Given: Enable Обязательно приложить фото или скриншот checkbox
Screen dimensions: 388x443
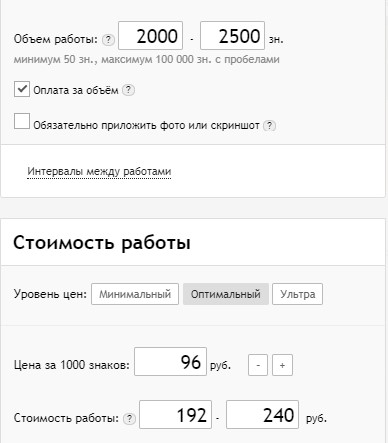Looking at the screenshot, I should 22,121.
